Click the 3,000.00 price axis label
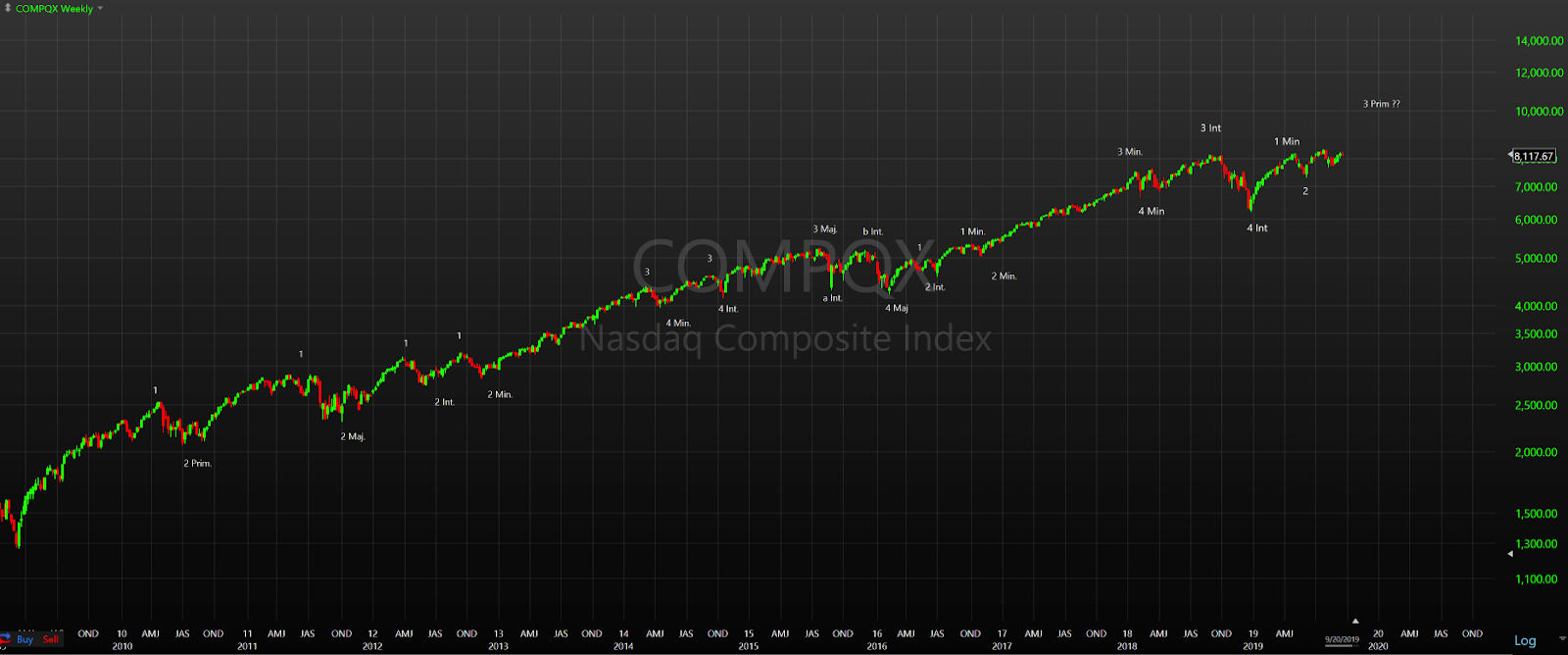The width and height of the screenshot is (1568, 655). coord(1536,368)
